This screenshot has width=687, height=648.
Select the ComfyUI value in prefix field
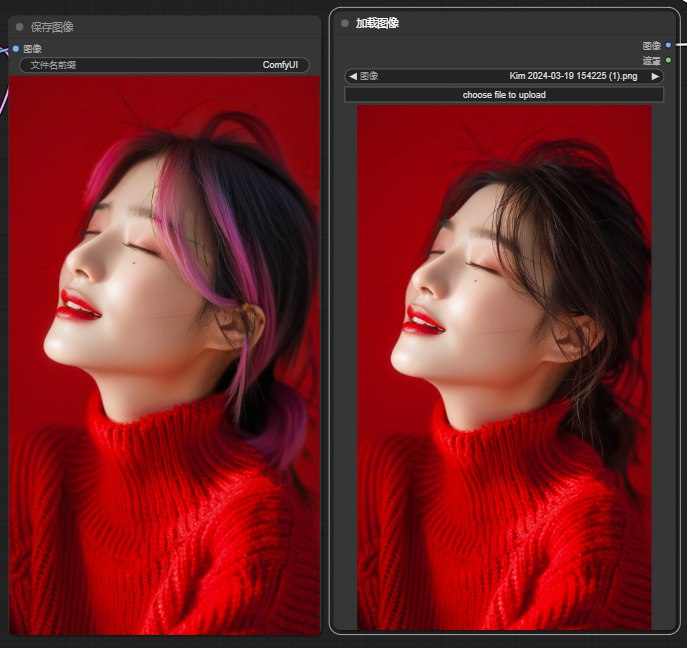click(280, 65)
